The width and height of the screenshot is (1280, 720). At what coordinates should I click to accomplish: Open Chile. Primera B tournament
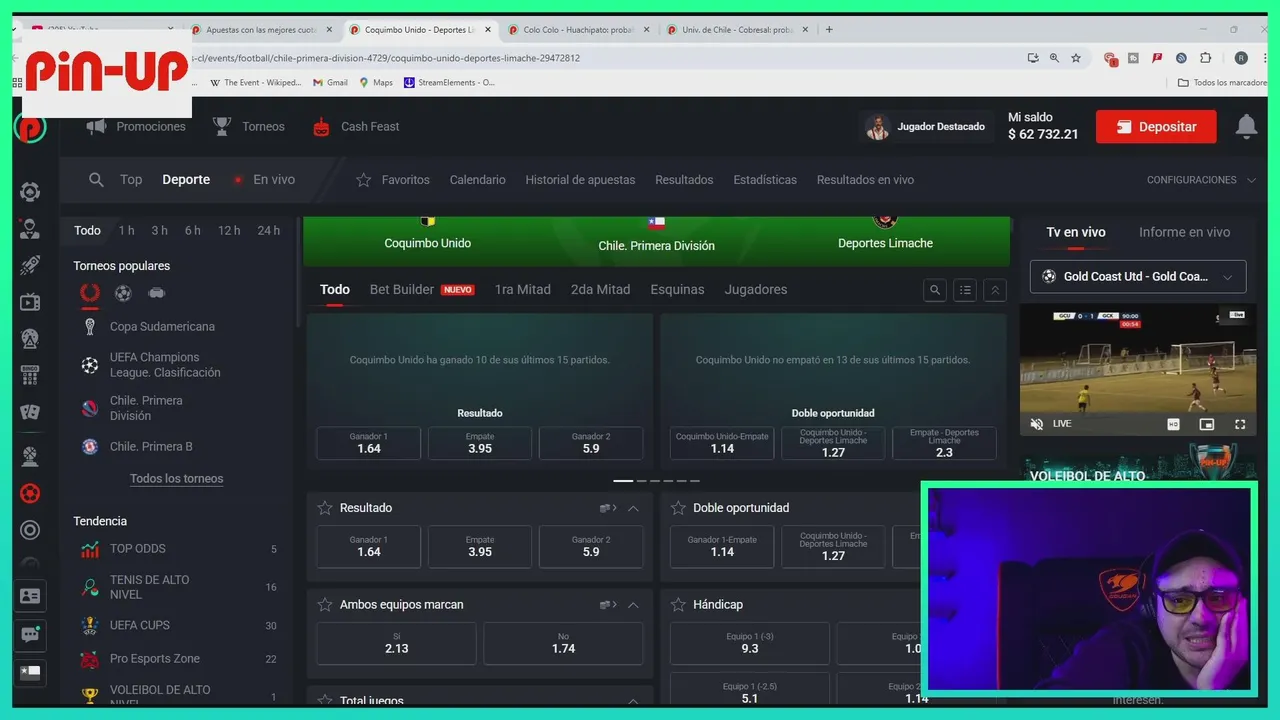[x=151, y=447]
